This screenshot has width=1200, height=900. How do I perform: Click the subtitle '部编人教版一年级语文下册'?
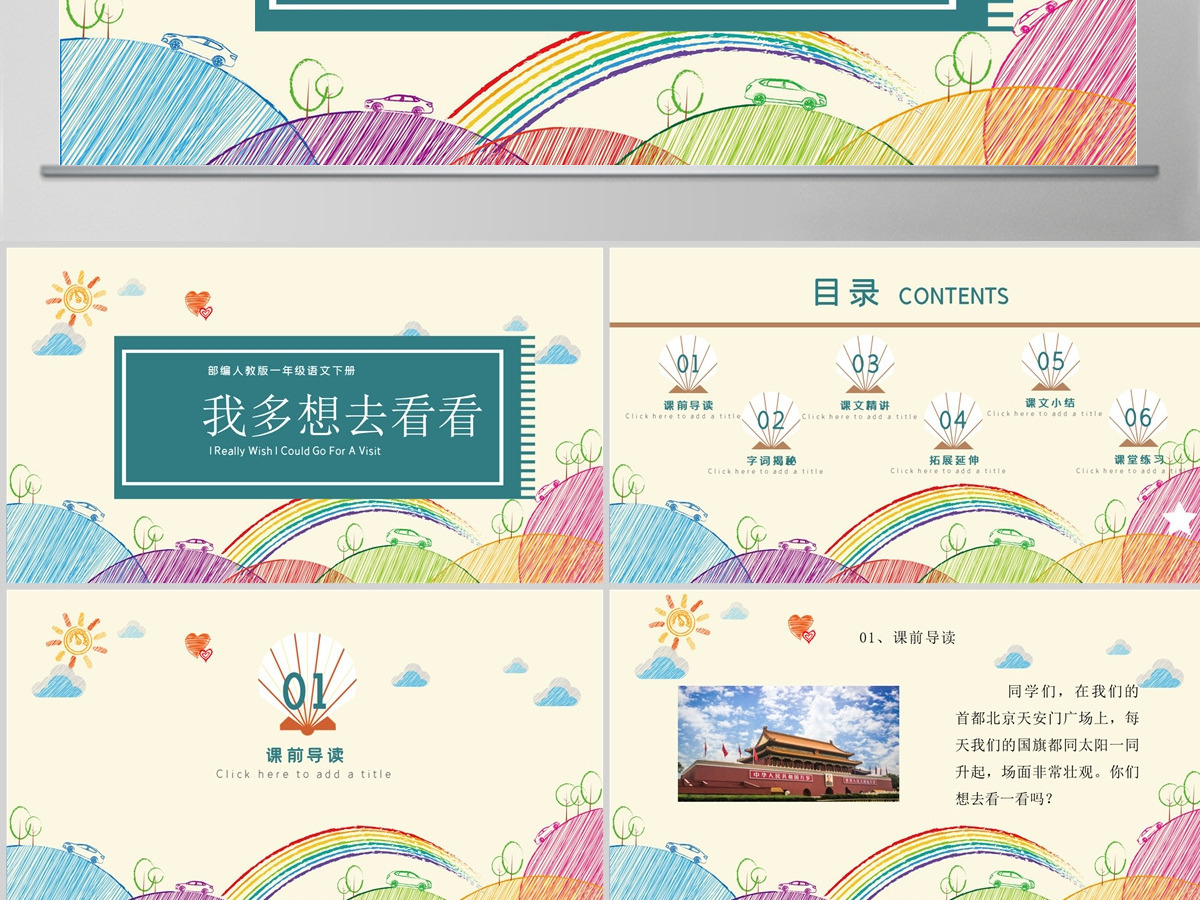point(281,370)
